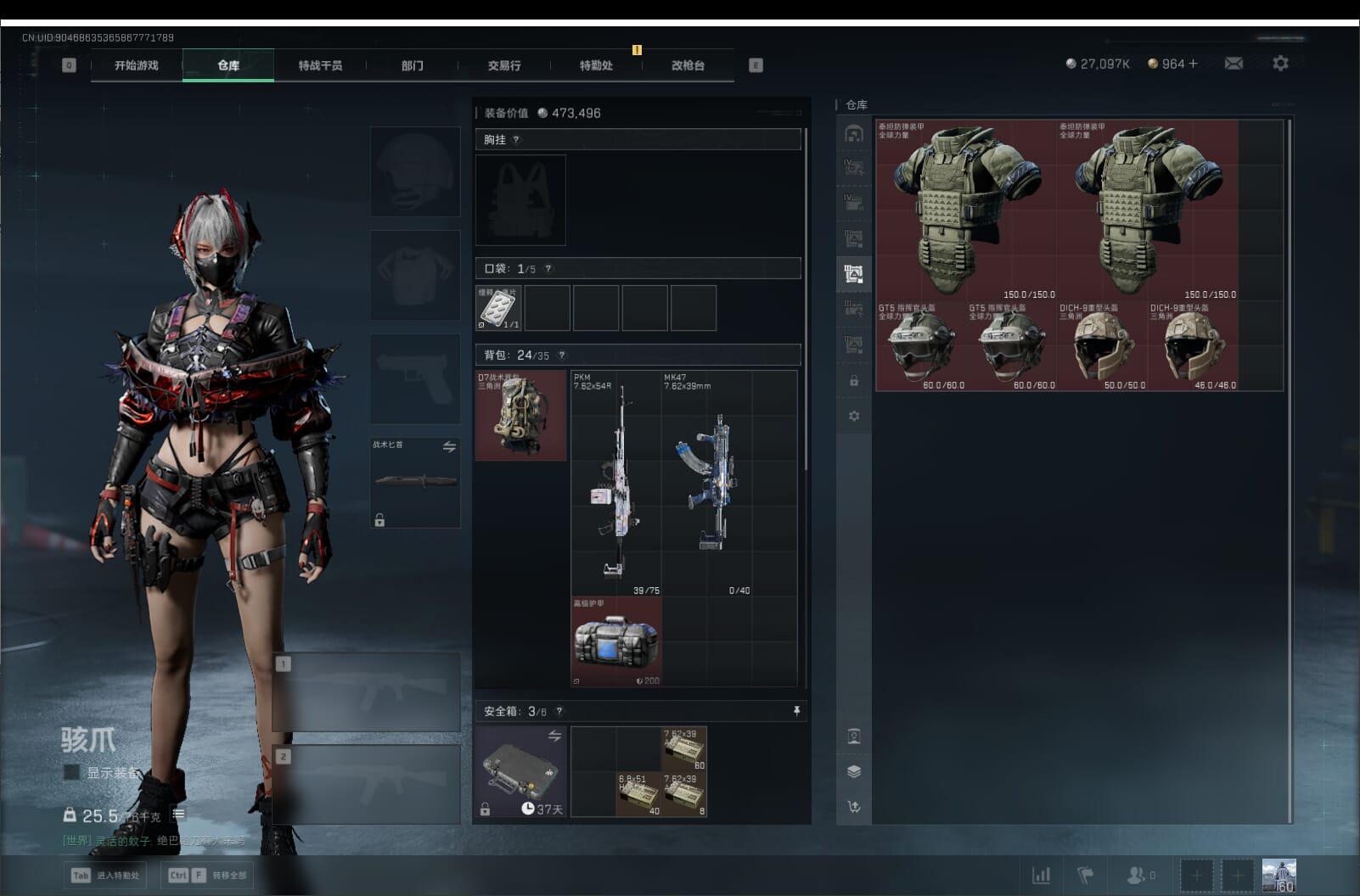Select the PKM machine gun
Viewport: 1360px width, 896px height.
tap(616, 483)
